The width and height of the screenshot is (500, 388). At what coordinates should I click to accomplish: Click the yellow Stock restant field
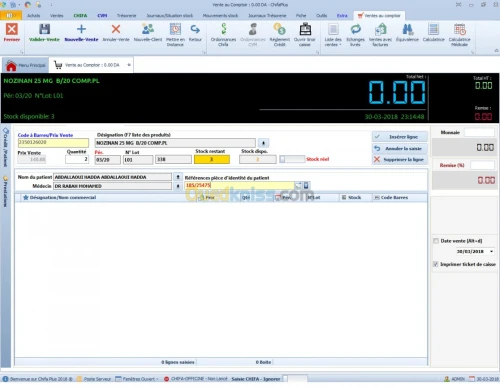pos(212,159)
